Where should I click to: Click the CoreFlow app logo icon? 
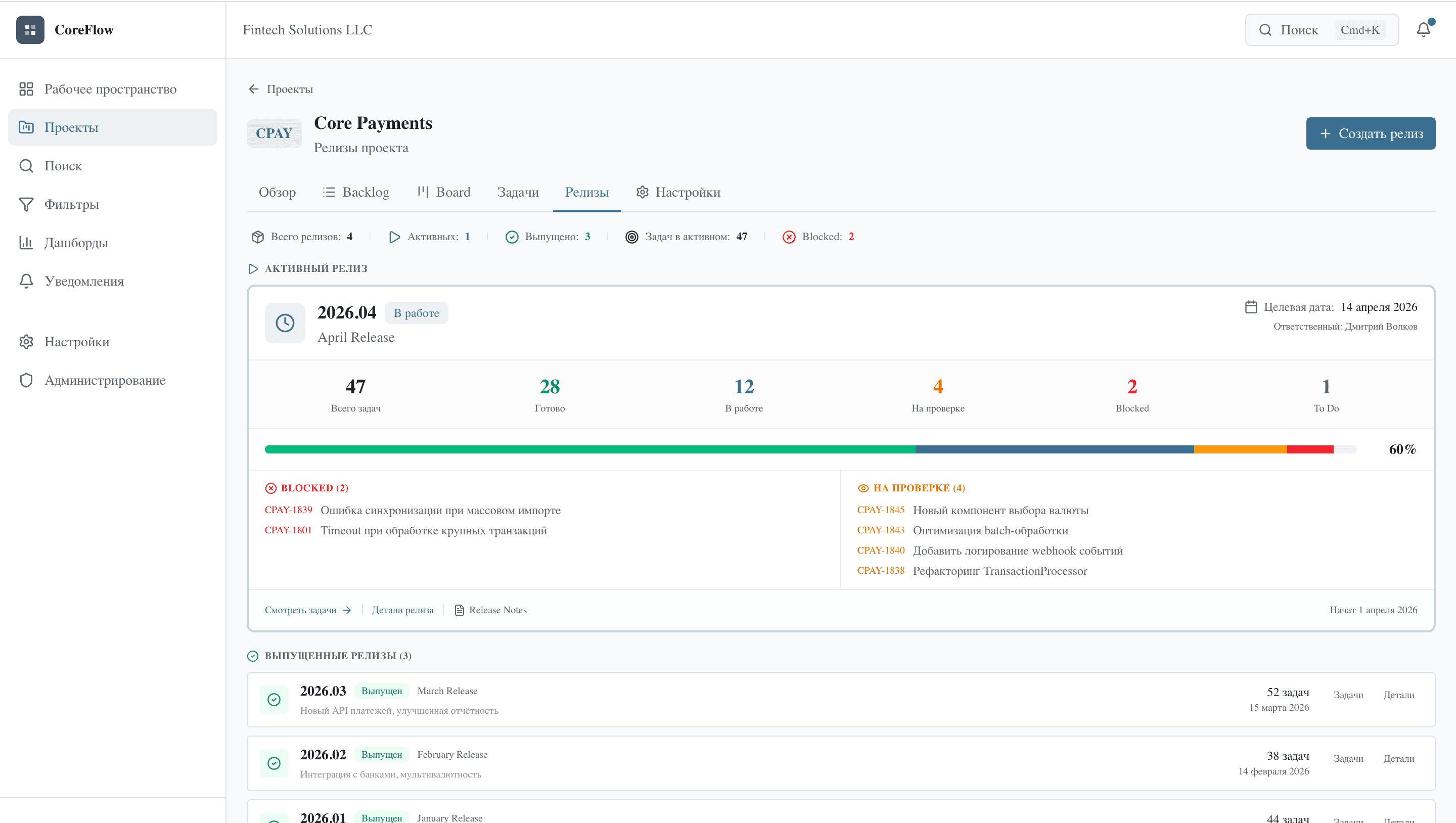coord(29,29)
